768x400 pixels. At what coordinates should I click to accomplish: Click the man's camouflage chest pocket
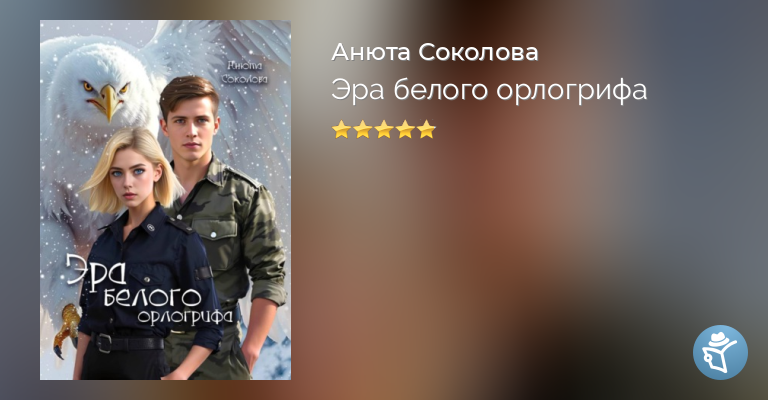tap(213, 237)
